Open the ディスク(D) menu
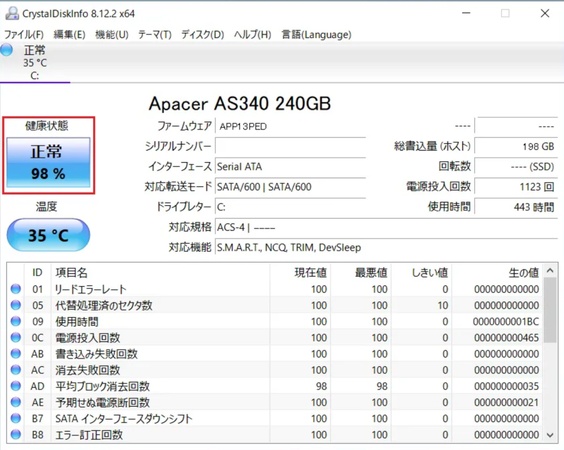The width and height of the screenshot is (564, 450). (x=203, y=35)
